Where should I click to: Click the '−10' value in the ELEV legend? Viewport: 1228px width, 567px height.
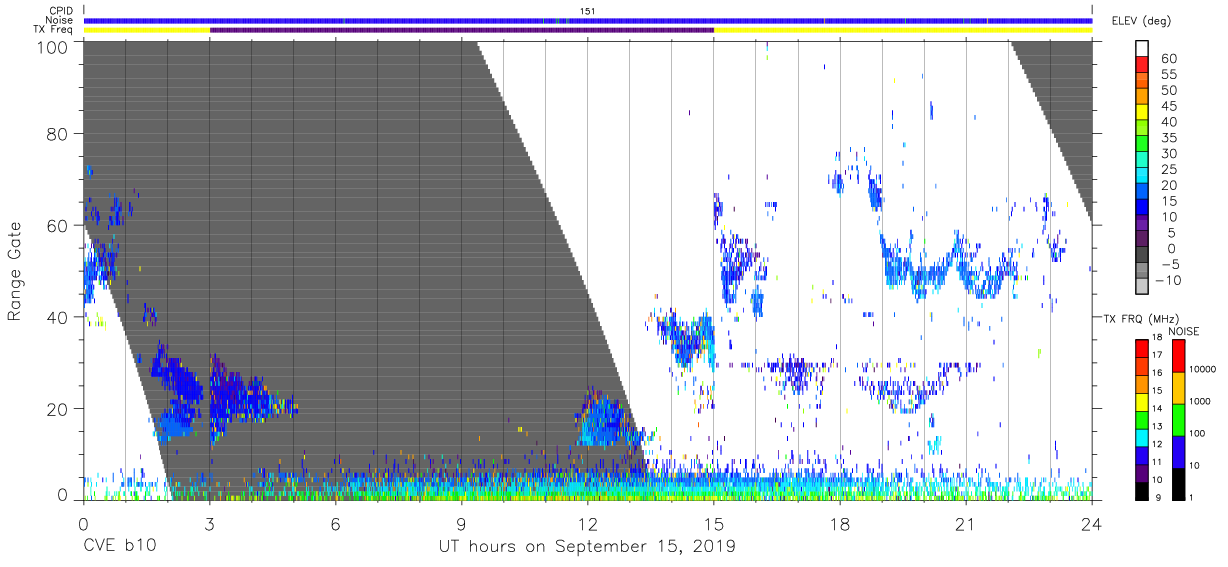[1168, 280]
